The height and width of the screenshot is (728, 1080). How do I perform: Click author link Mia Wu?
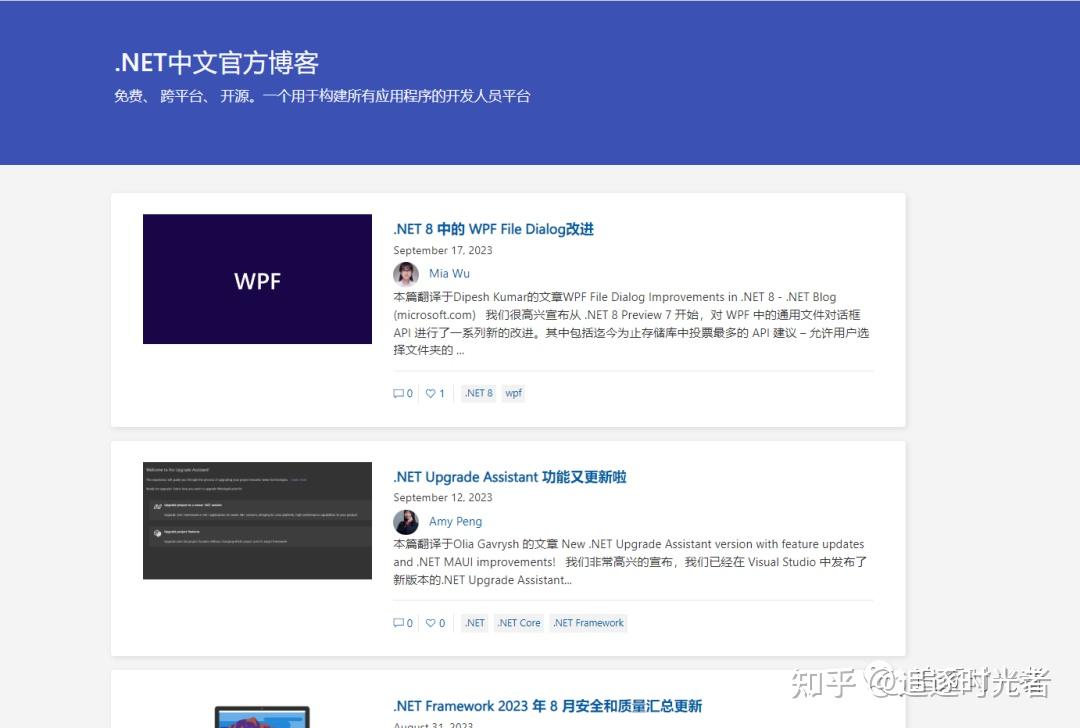[x=450, y=273]
